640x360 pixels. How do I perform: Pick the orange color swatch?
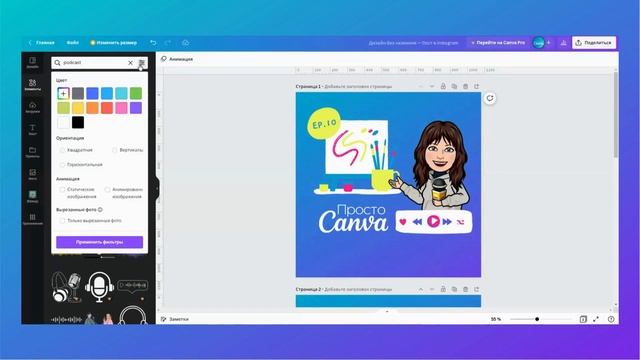click(92, 108)
